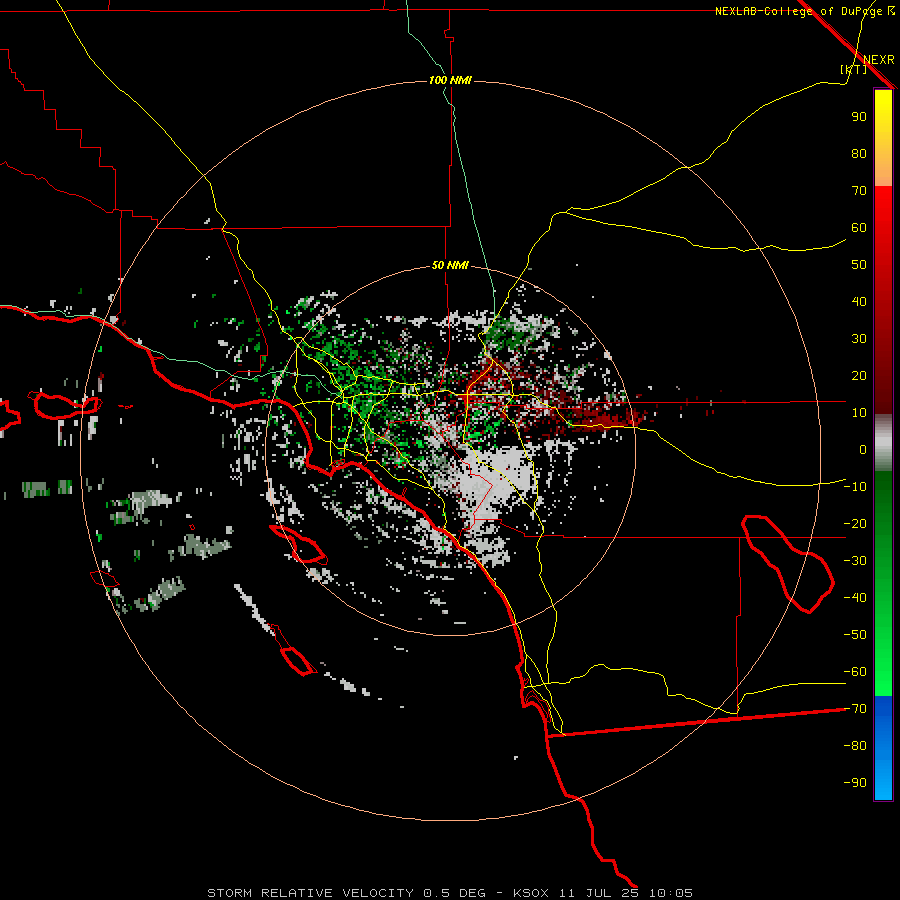Click the 80 tick label on the scale
The height and width of the screenshot is (900, 900).
pyautogui.click(x=859, y=153)
